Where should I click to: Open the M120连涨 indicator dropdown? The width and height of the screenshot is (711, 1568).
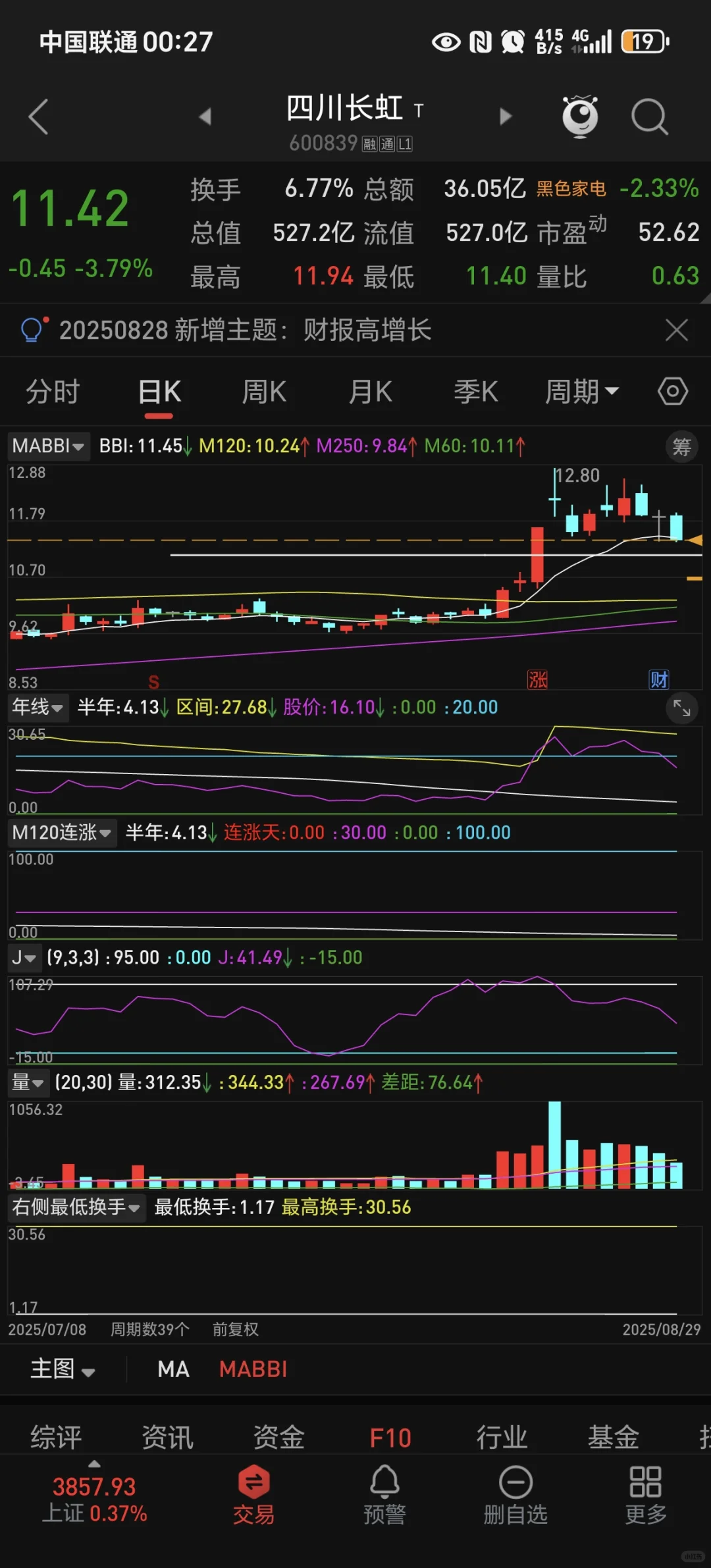(x=62, y=832)
